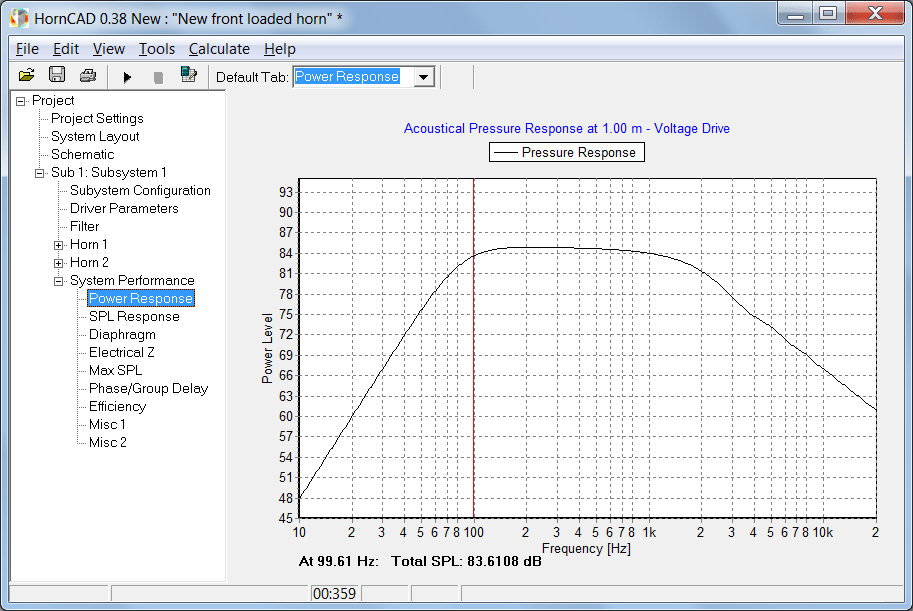This screenshot has height=611, width=913.
Task: Start calculation with the Play icon
Action: point(127,77)
